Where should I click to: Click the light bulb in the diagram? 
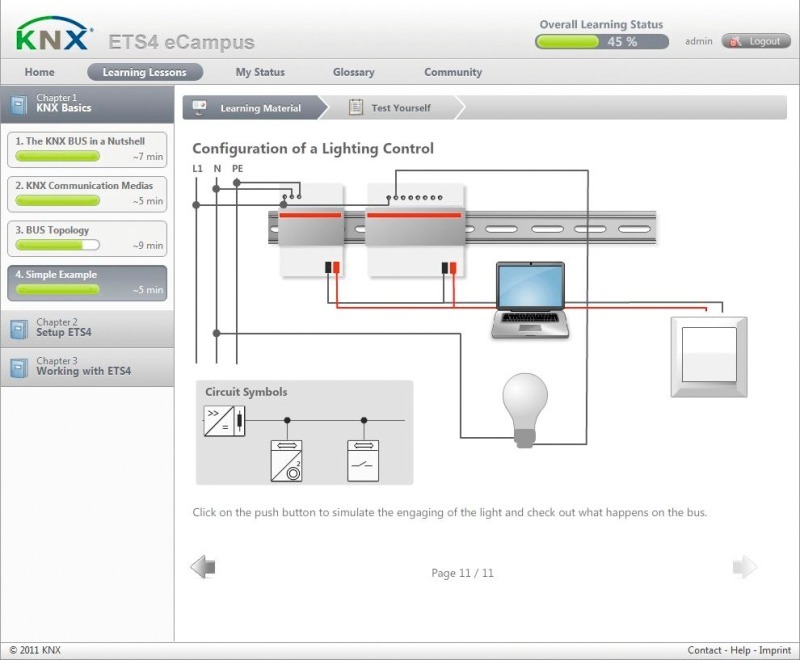[x=525, y=410]
